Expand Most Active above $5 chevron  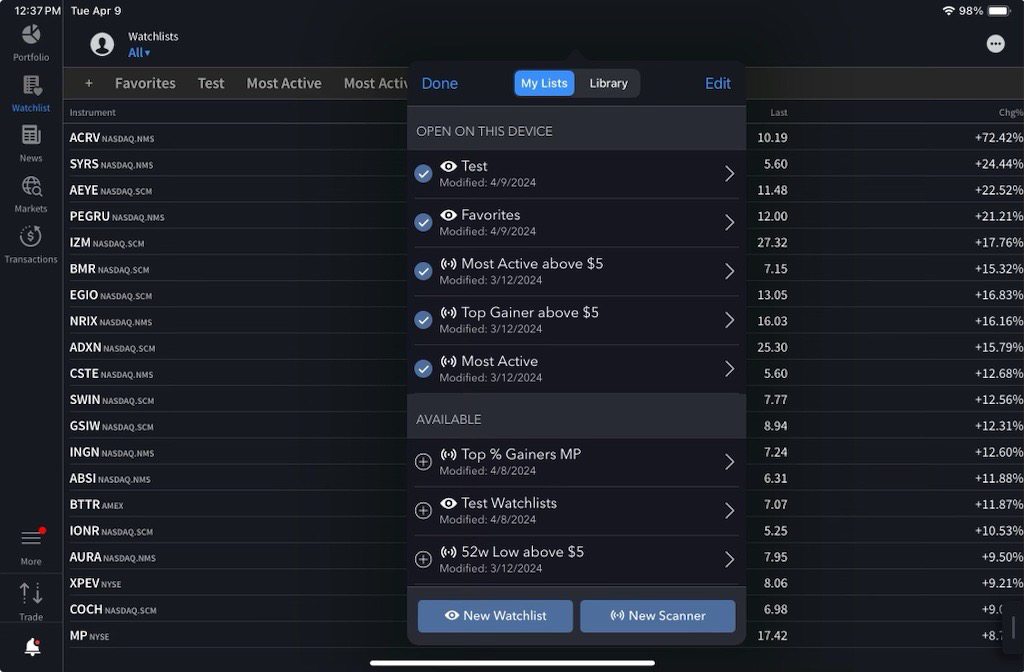tap(729, 271)
